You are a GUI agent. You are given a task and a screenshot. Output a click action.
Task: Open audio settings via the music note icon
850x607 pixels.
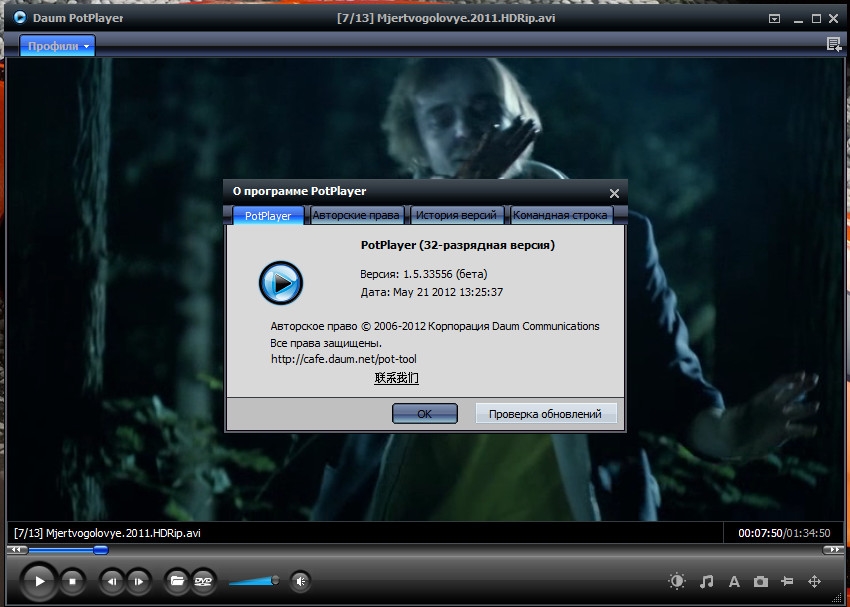click(x=706, y=581)
